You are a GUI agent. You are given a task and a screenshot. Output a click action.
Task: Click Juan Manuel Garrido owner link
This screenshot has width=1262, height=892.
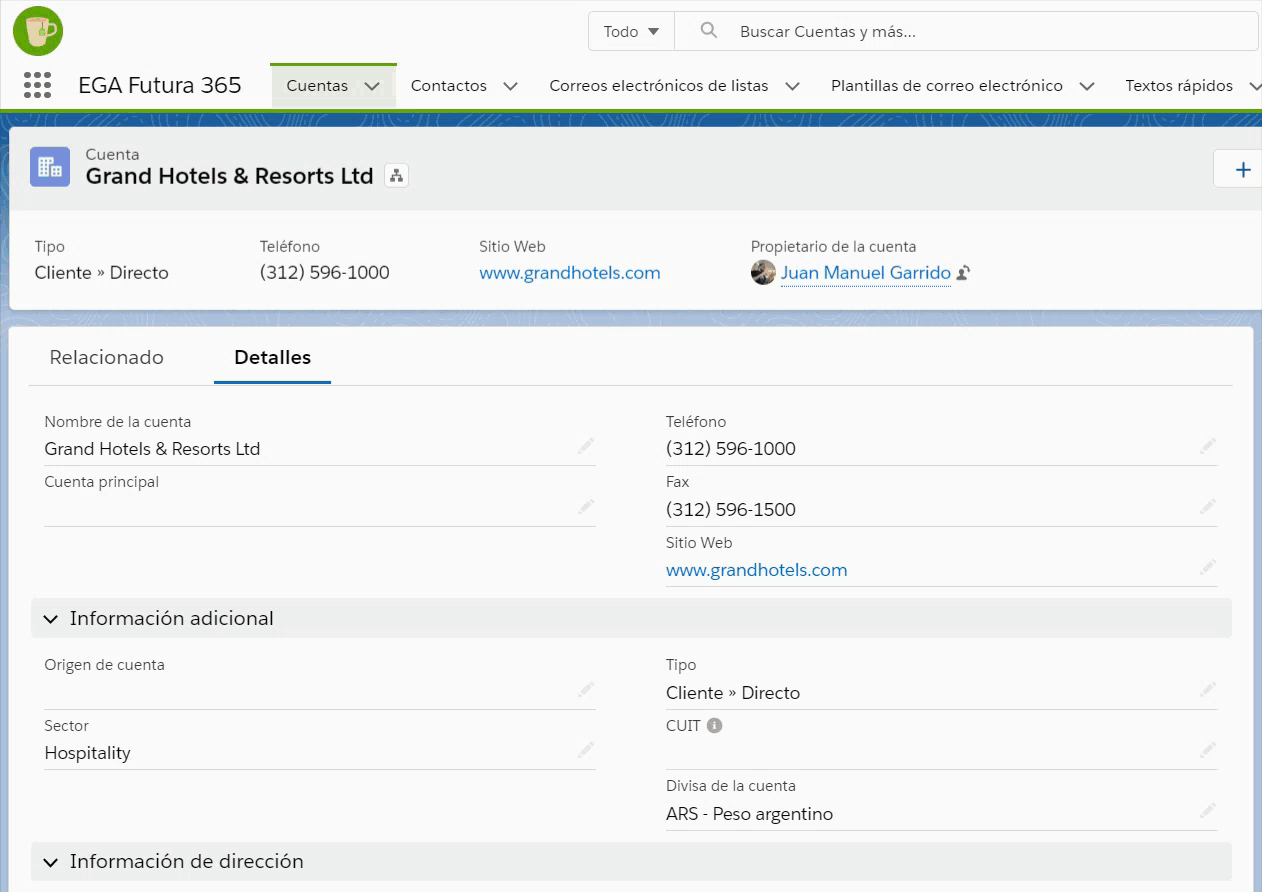[x=865, y=273]
